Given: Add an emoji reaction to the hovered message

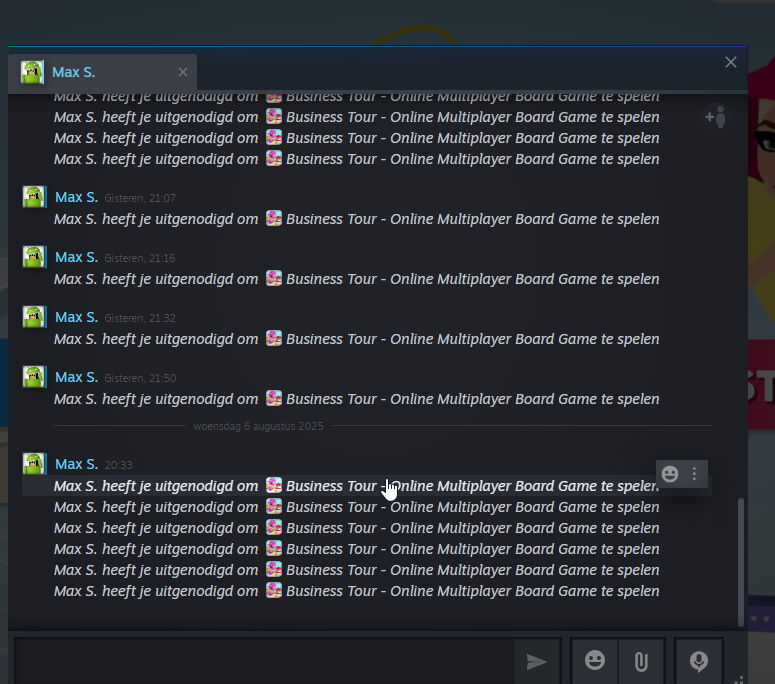Looking at the screenshot, I should tap(670, 473).
